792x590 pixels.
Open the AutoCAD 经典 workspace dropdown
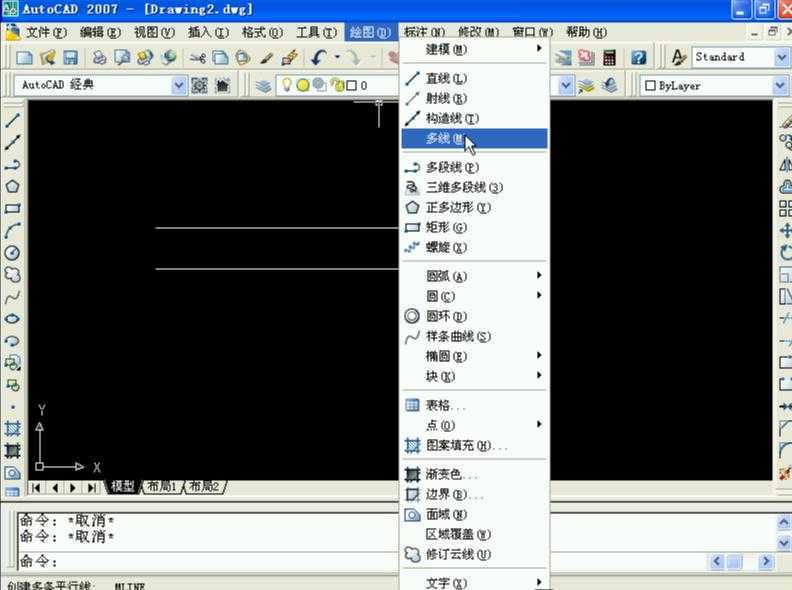[x=179, y=85]
